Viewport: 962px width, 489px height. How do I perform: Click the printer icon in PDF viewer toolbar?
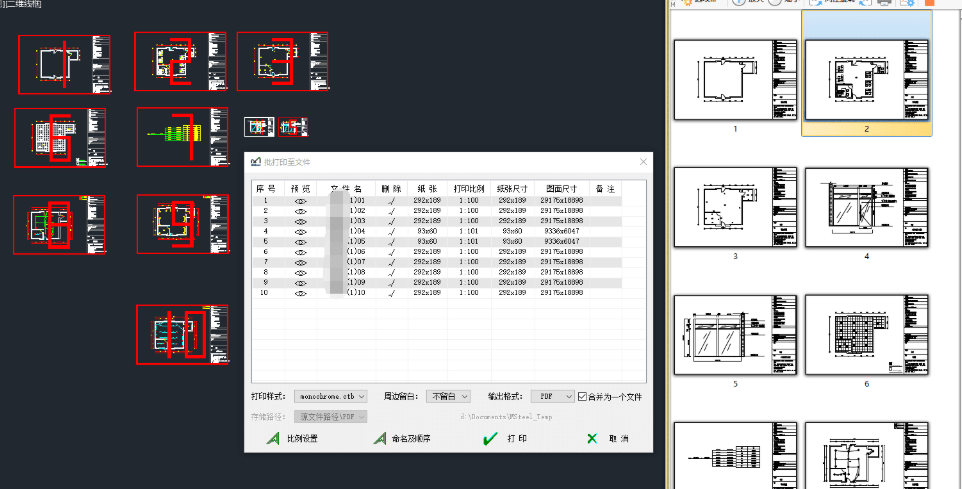(x=884, y=2)
